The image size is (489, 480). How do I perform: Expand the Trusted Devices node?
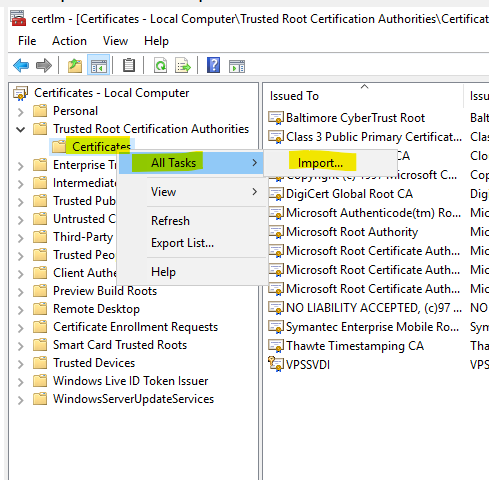(x=21, y=364)
